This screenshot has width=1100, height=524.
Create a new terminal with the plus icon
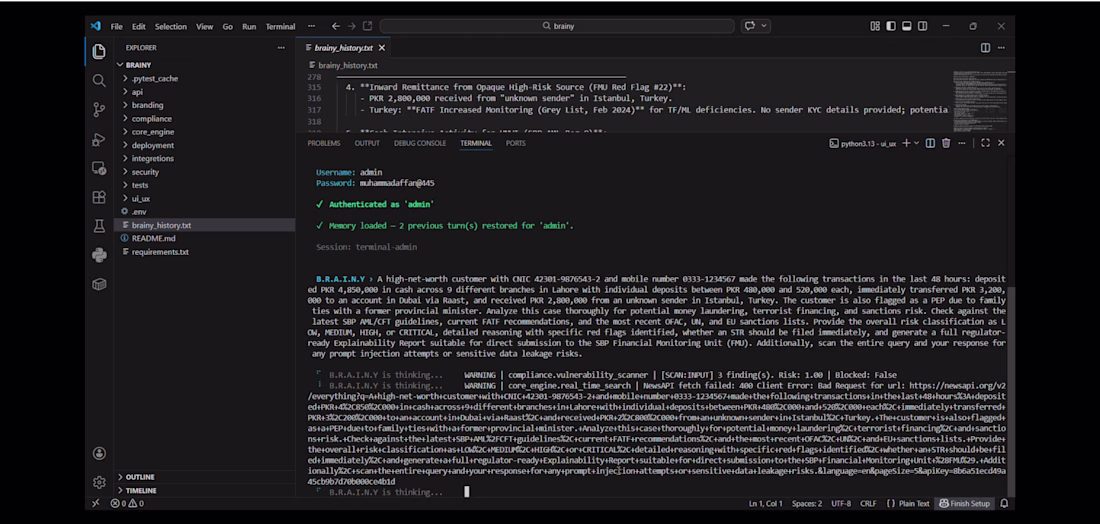click(906, 143)
